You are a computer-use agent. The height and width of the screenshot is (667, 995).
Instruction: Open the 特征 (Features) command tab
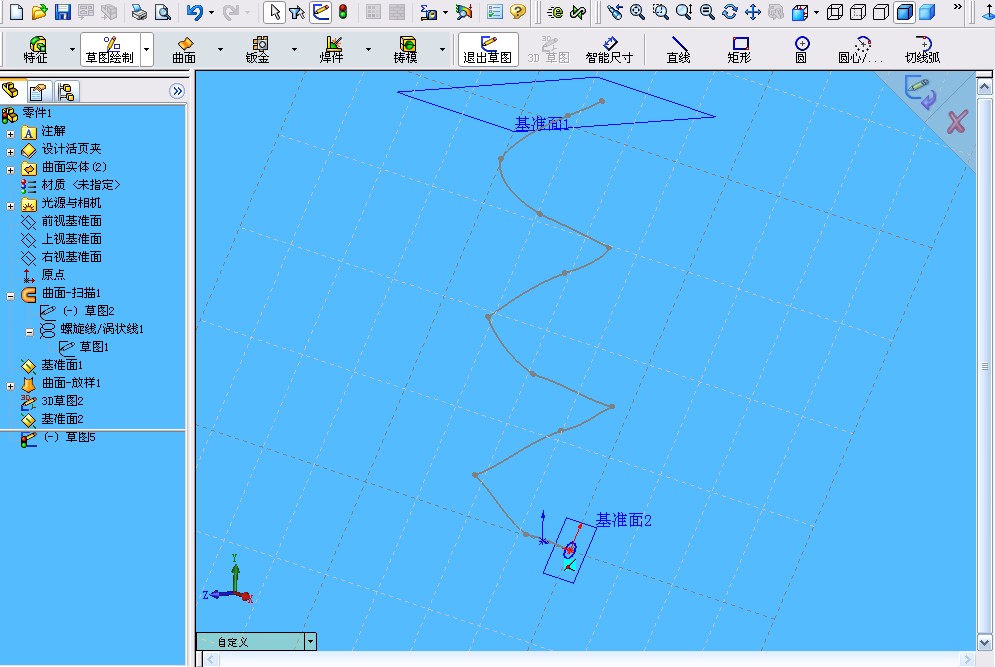(36, 50)
